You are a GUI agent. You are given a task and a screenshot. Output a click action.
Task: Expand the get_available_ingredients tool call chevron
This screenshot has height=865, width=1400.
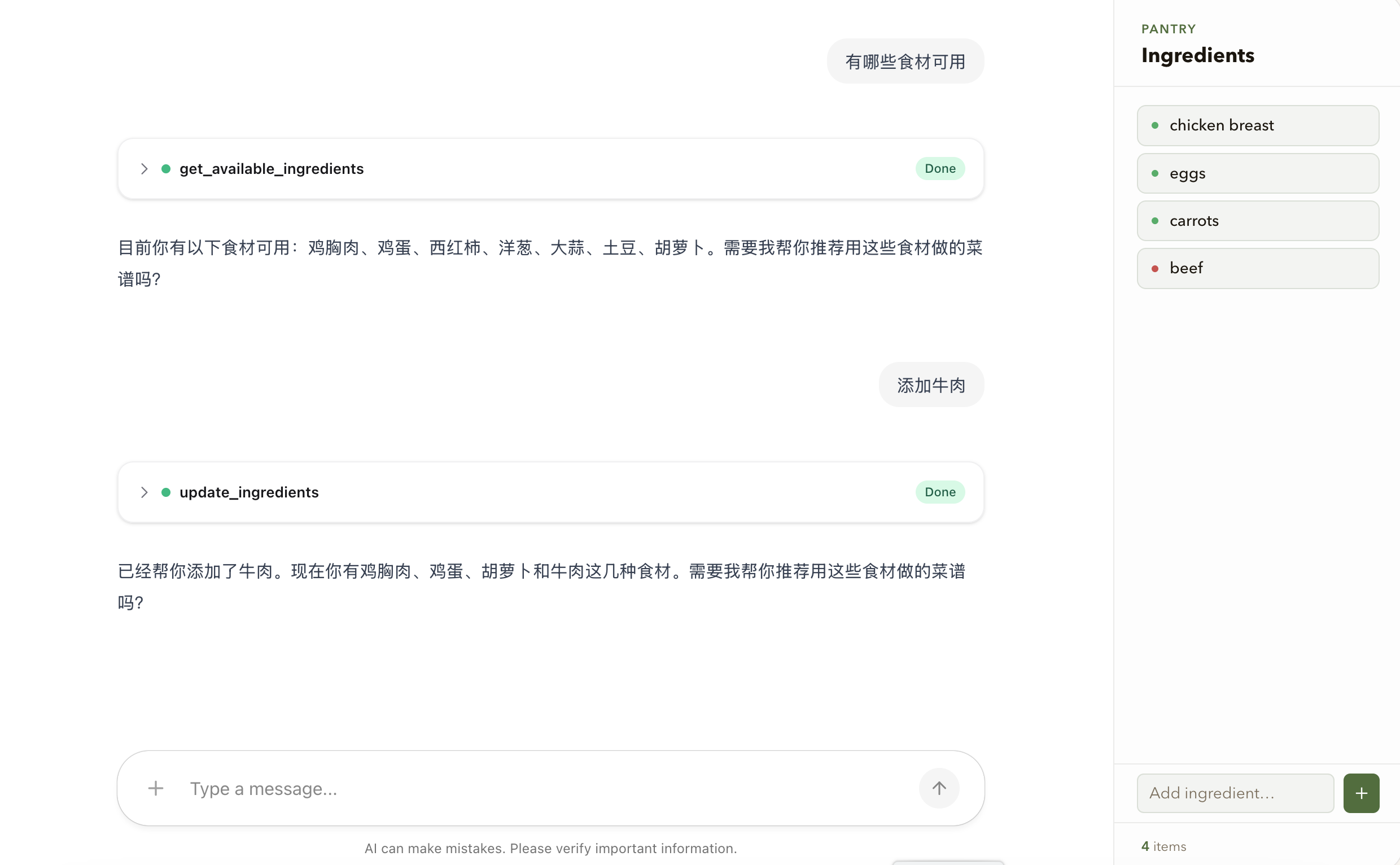pos(144,169)
